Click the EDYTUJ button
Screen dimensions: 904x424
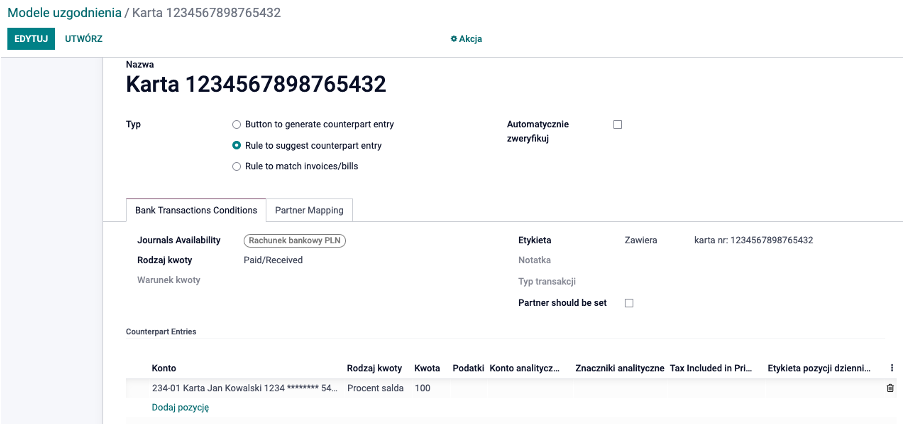coord(31,39)
